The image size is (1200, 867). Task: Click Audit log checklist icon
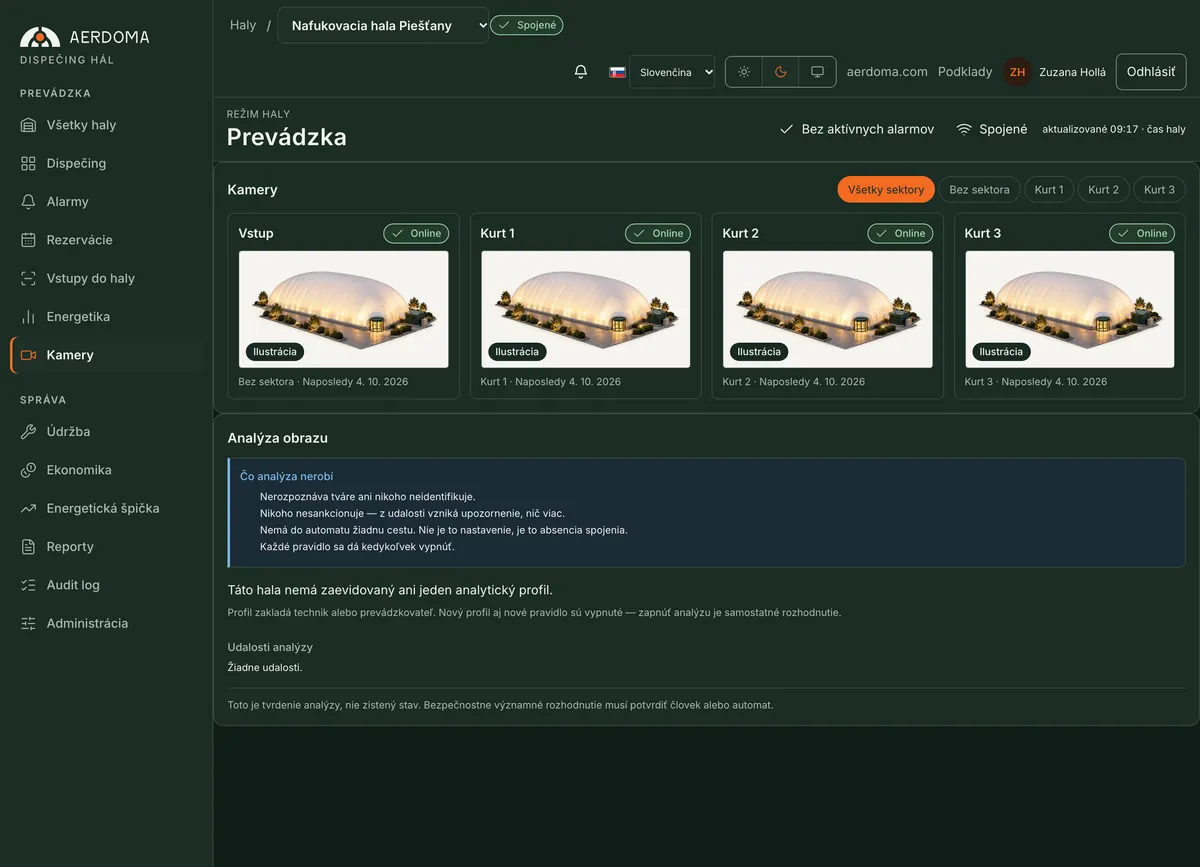28,585
